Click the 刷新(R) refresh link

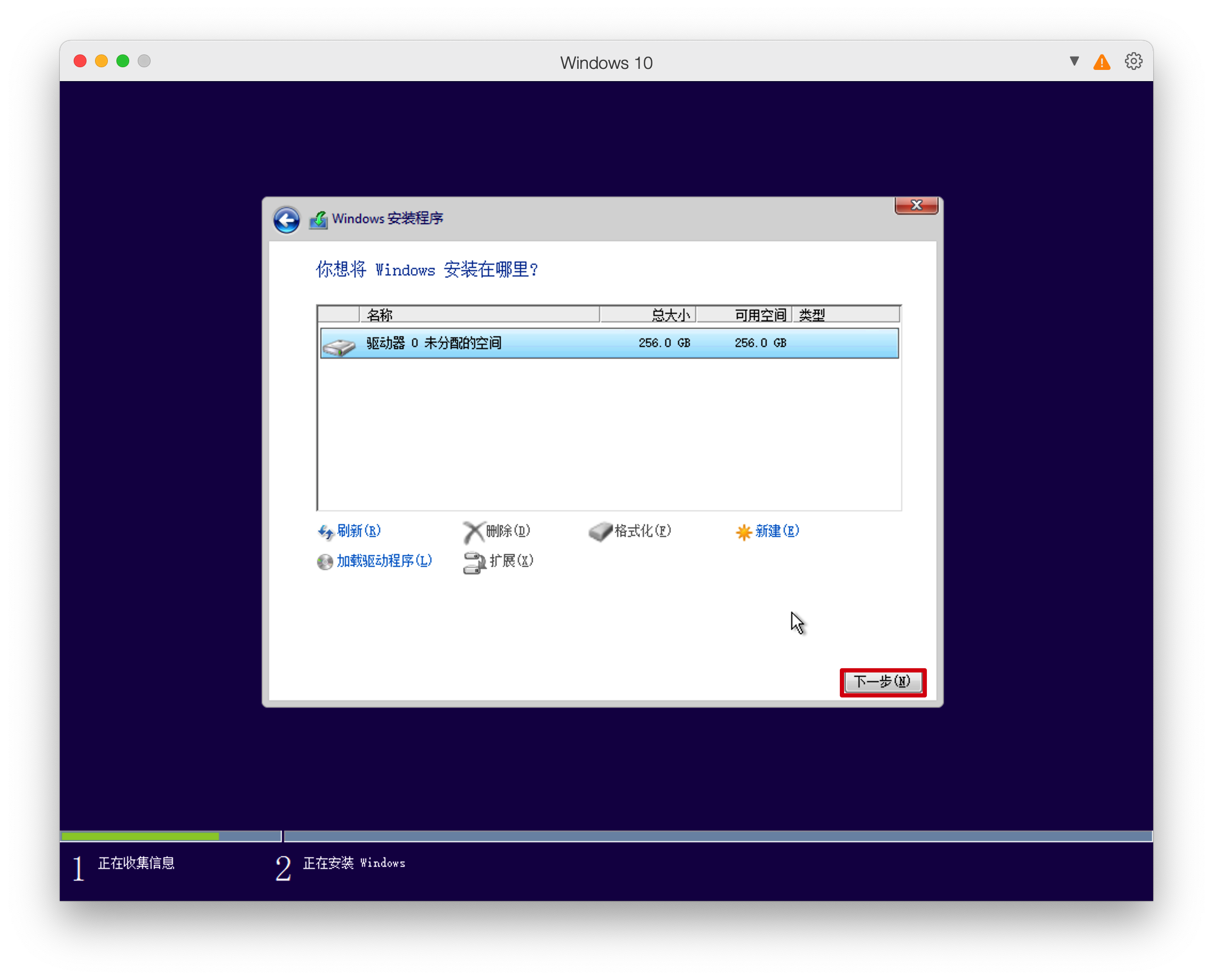[359, 531]
